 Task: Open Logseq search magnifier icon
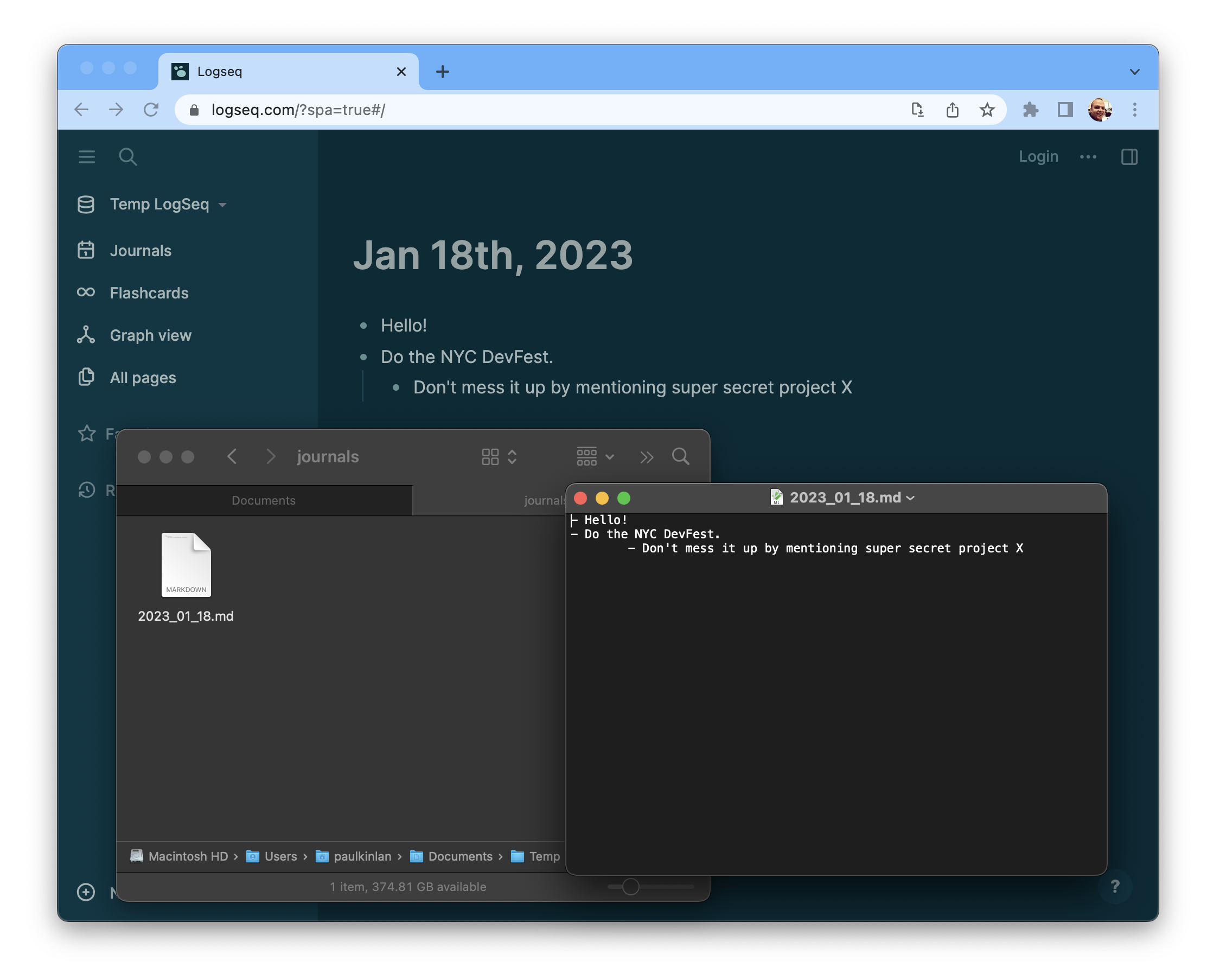pos(128,156)
